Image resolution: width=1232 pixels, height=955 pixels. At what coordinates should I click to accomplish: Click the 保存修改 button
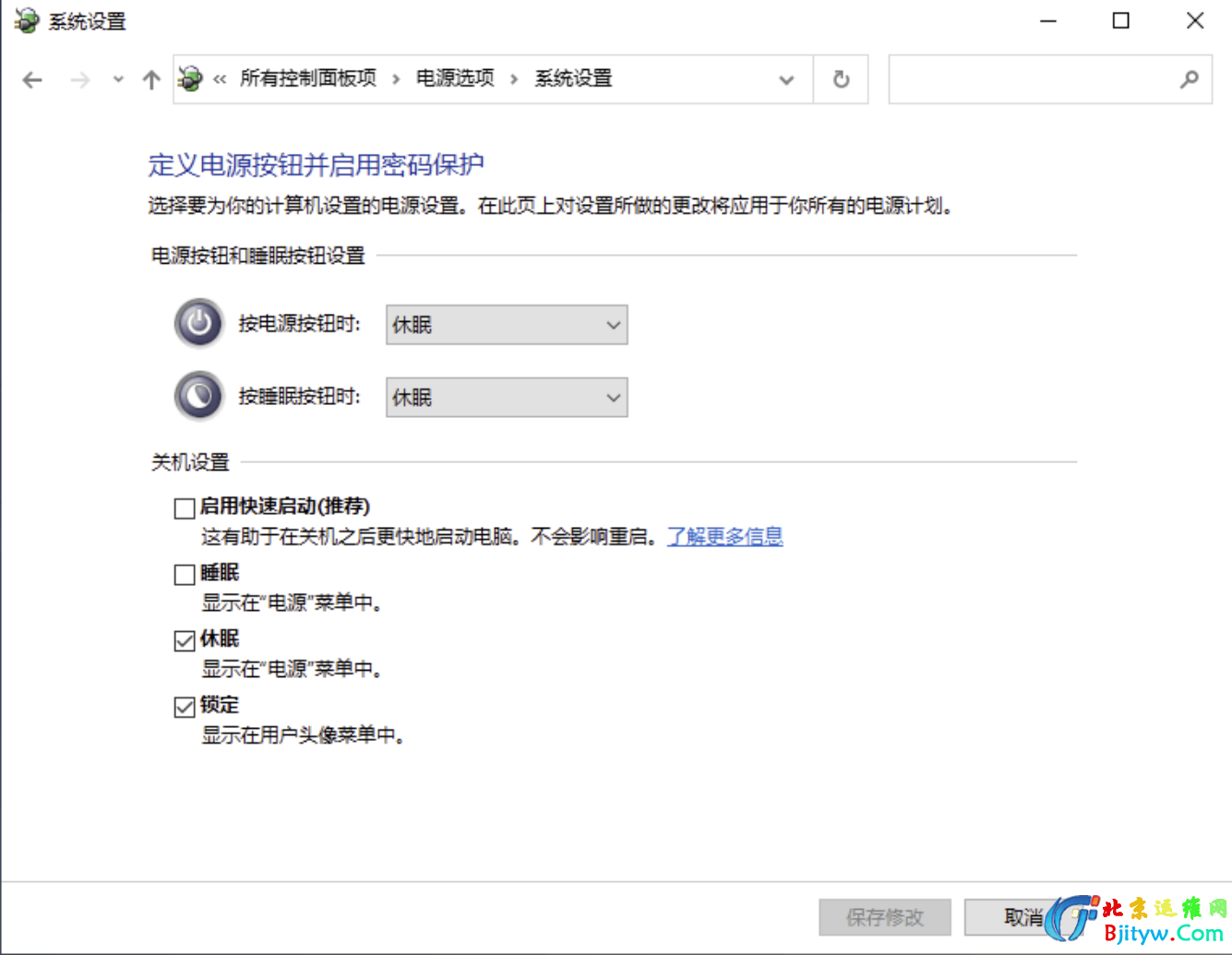click(884, 917)
